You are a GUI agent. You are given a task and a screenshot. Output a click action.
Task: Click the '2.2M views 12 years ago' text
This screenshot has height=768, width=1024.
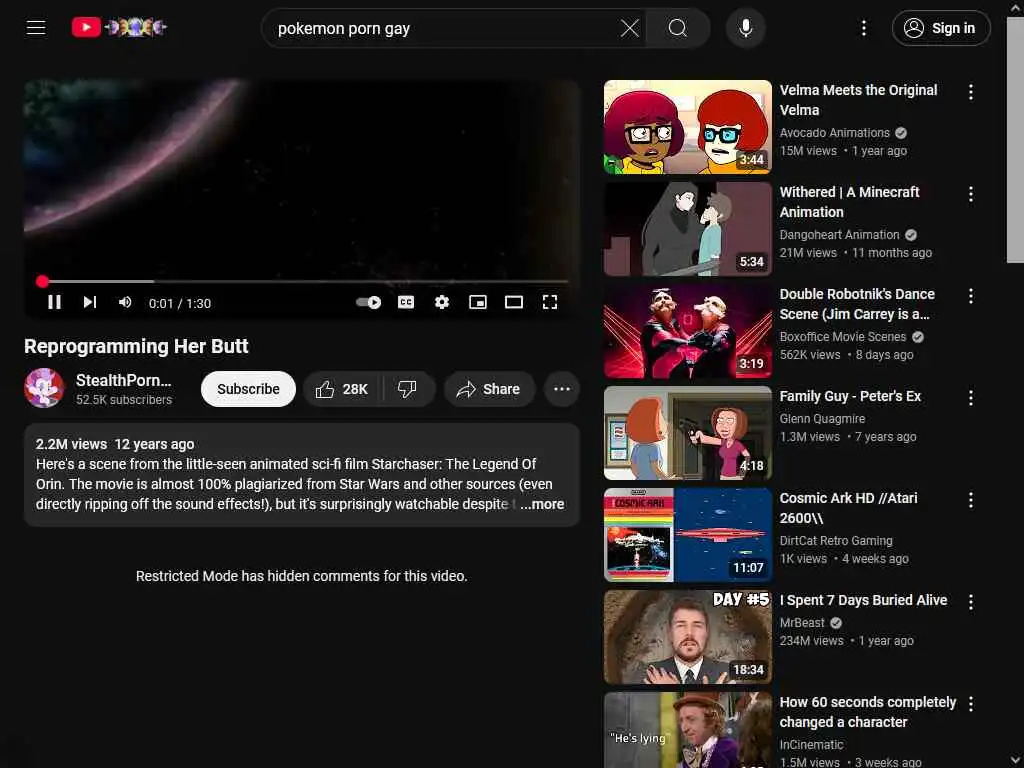pos(115,444)
